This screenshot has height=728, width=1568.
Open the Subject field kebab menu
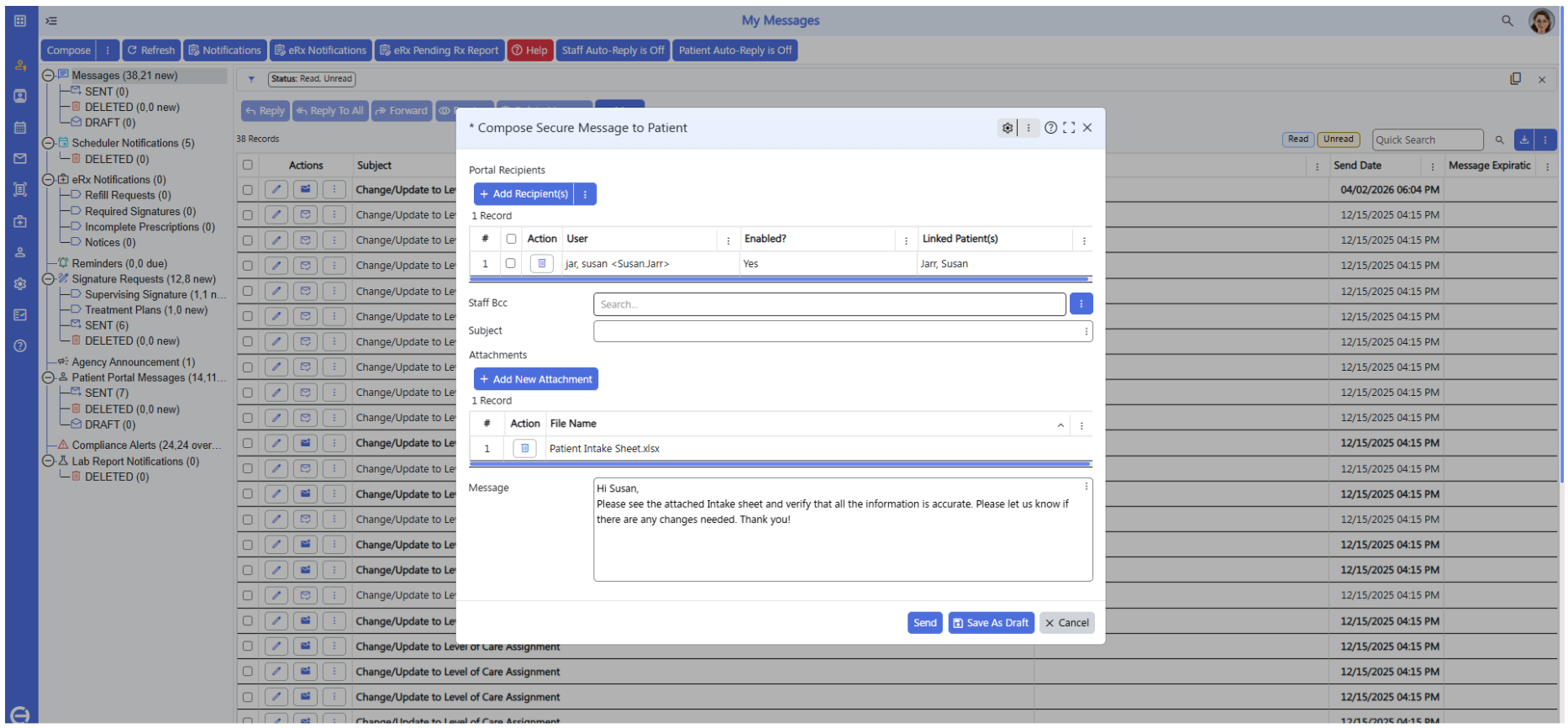(1087, 331)
